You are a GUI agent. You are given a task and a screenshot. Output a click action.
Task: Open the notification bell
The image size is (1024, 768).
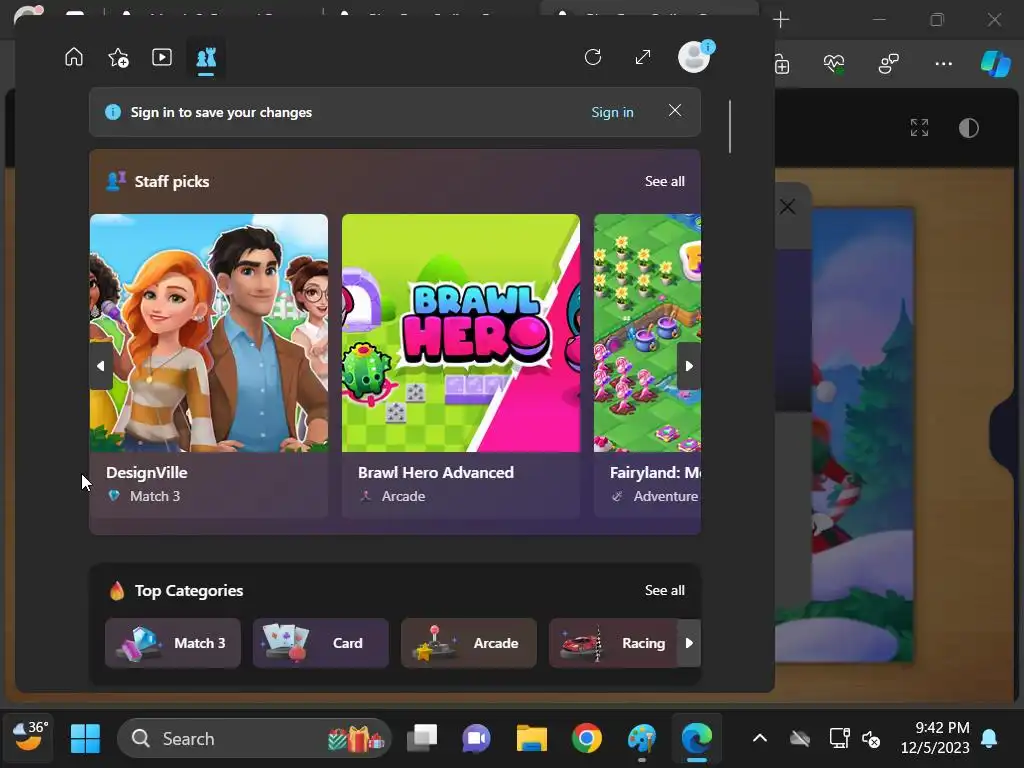(989, 739)
